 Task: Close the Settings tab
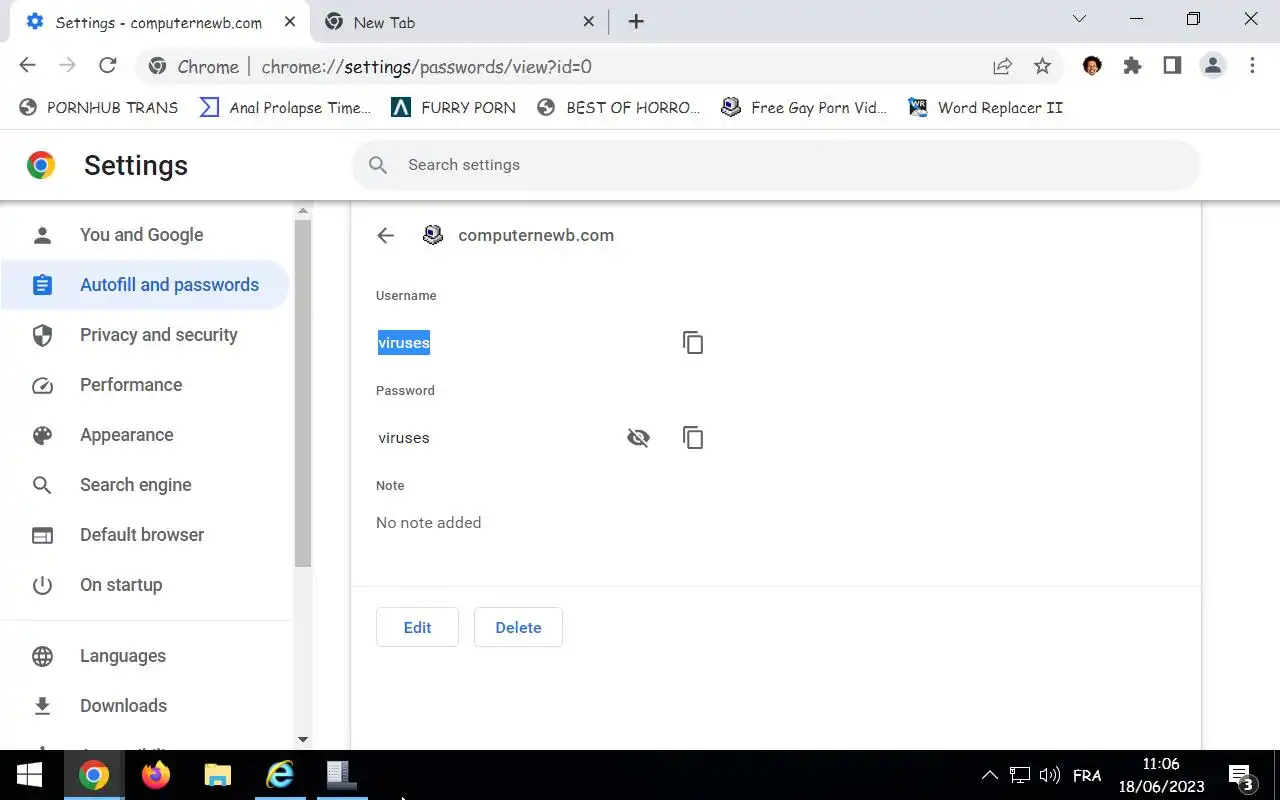(288, 22)
